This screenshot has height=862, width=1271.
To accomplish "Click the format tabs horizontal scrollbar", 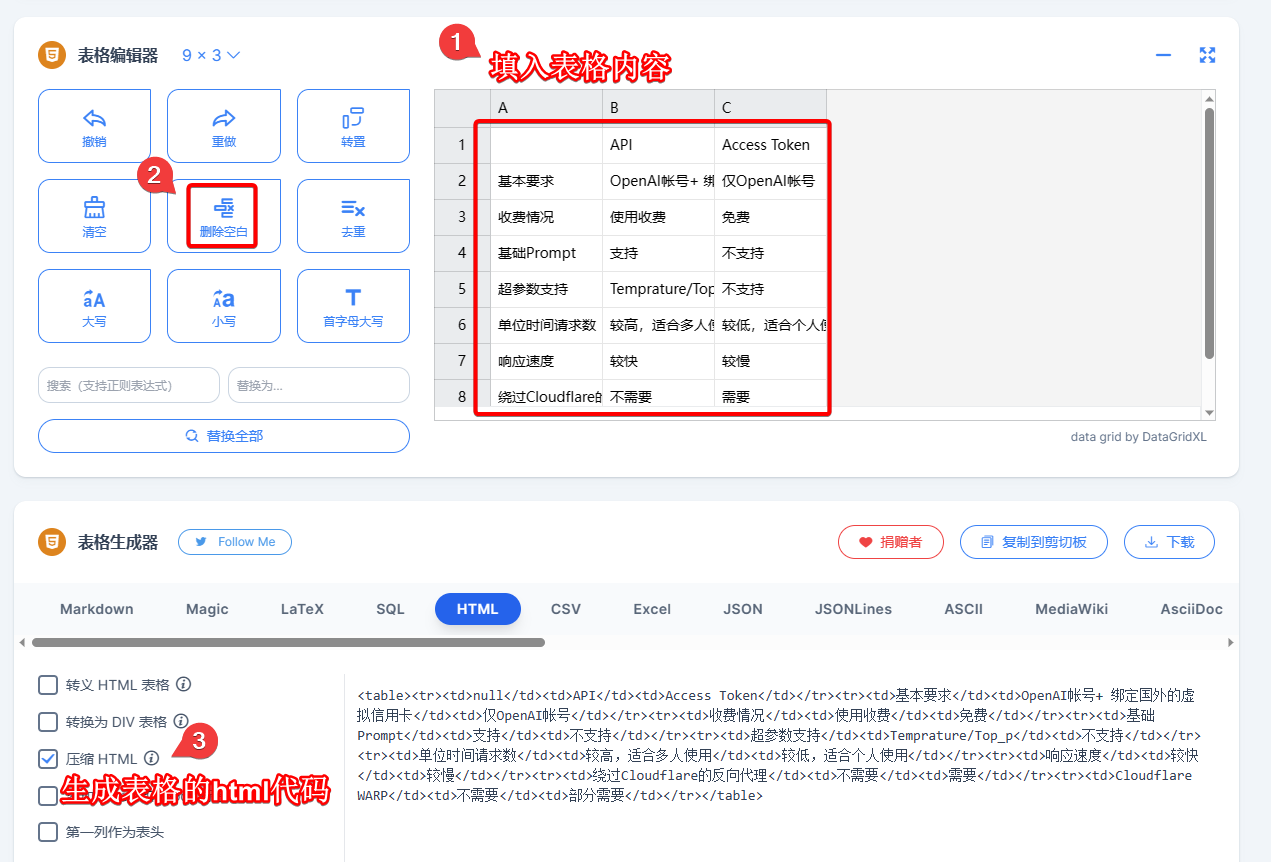I will click(x=288, y=642).
